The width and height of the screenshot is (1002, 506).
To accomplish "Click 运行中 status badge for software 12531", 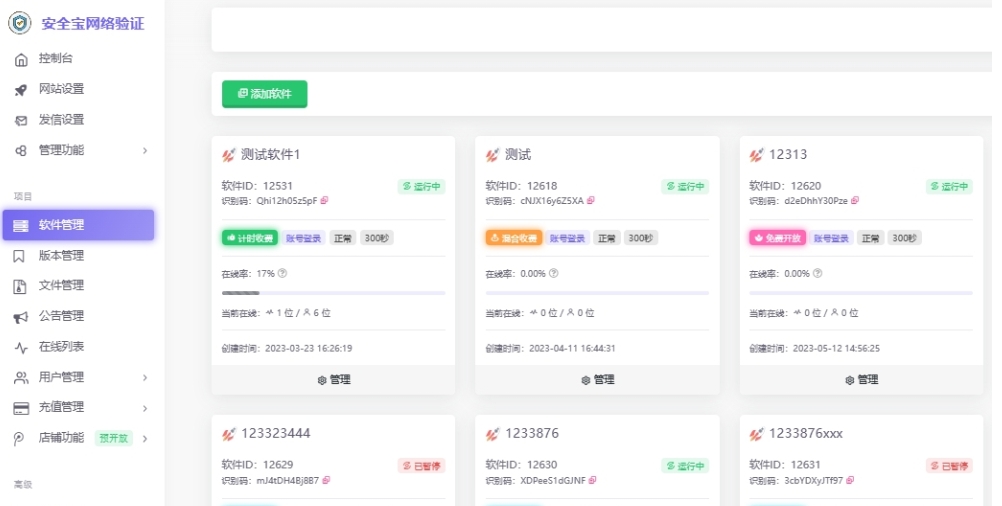I will pos(421,187).
